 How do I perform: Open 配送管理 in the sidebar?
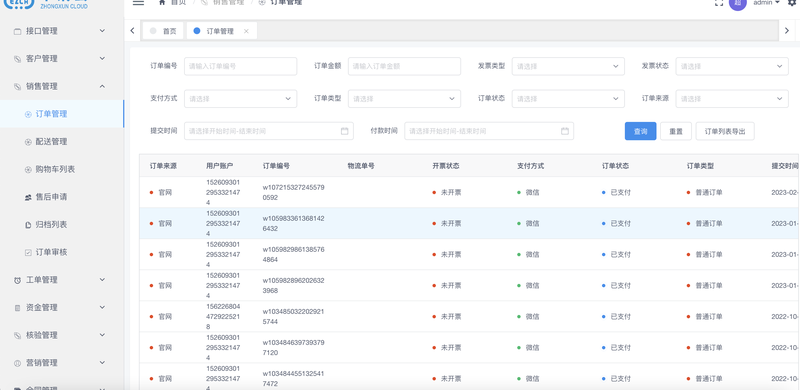51,141
